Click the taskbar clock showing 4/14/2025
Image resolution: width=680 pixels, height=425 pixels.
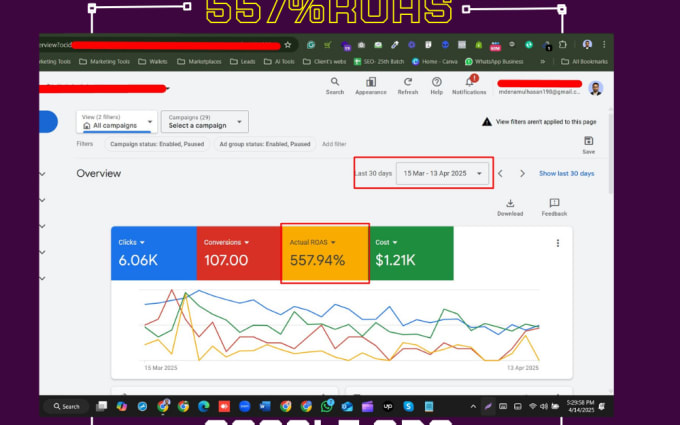coord(581,406)
